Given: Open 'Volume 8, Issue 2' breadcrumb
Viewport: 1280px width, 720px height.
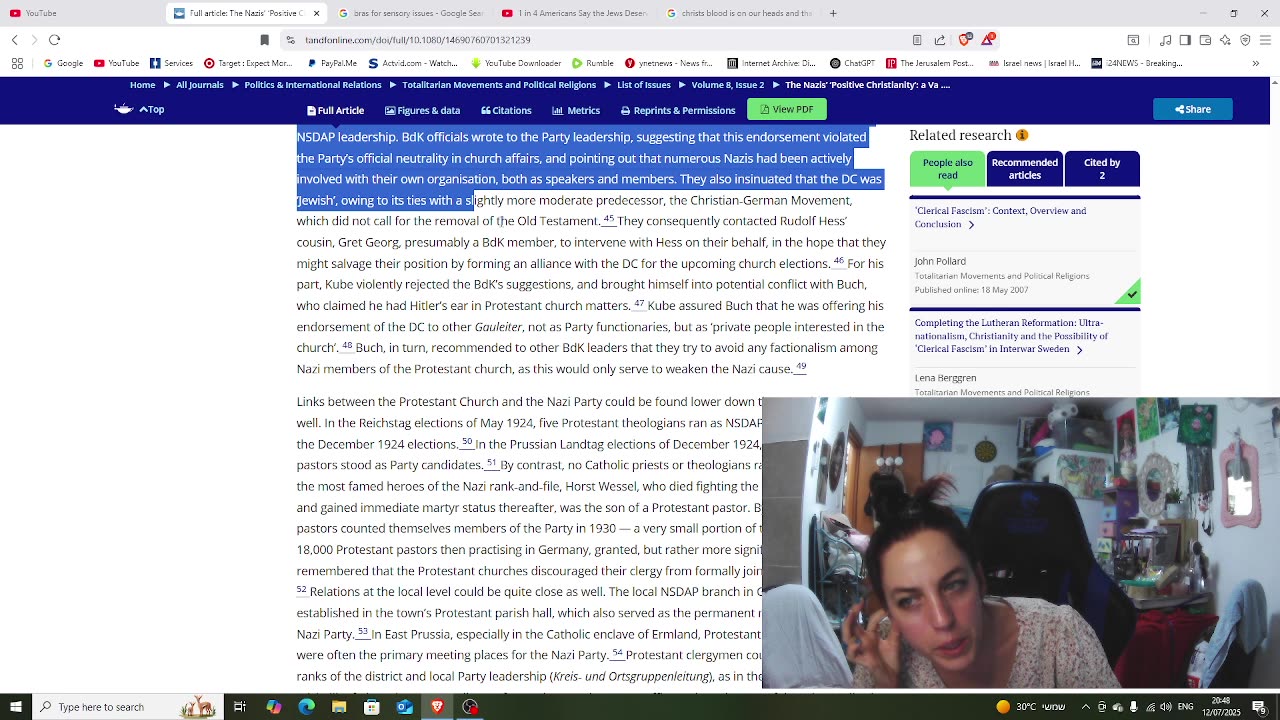Looking at the screenshot, I should [728, 85].
